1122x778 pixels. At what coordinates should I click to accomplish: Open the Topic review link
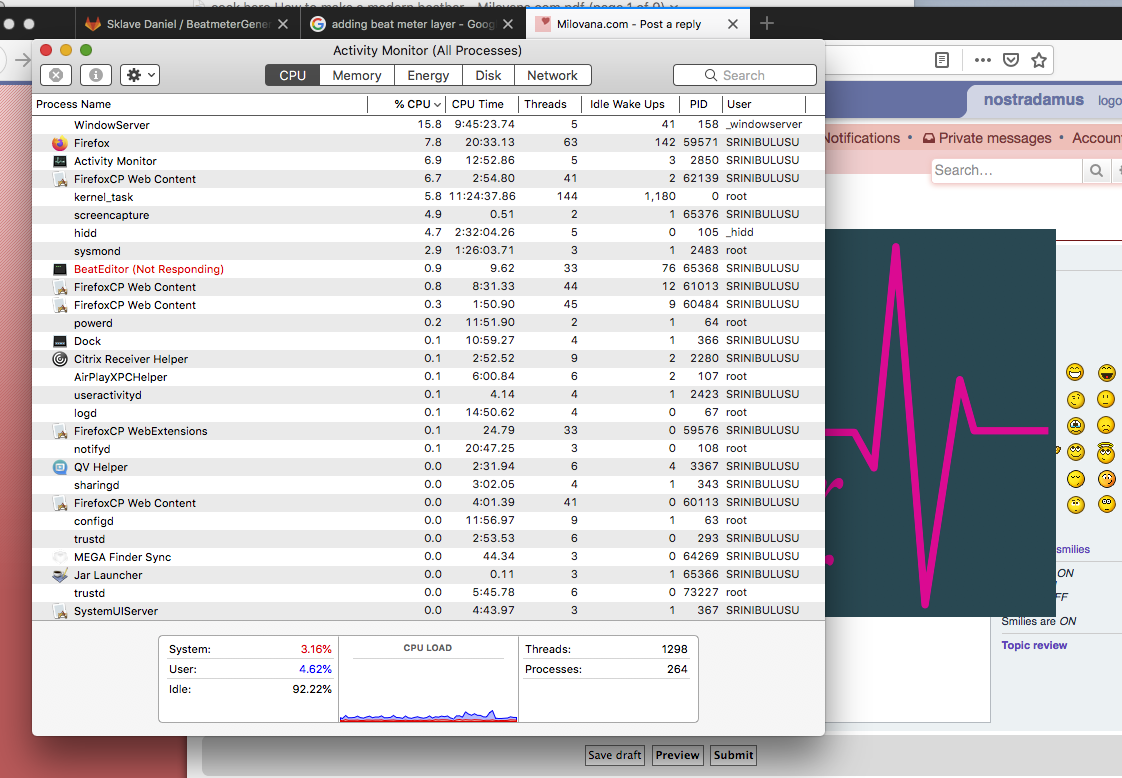click(x=1034, y=645)
